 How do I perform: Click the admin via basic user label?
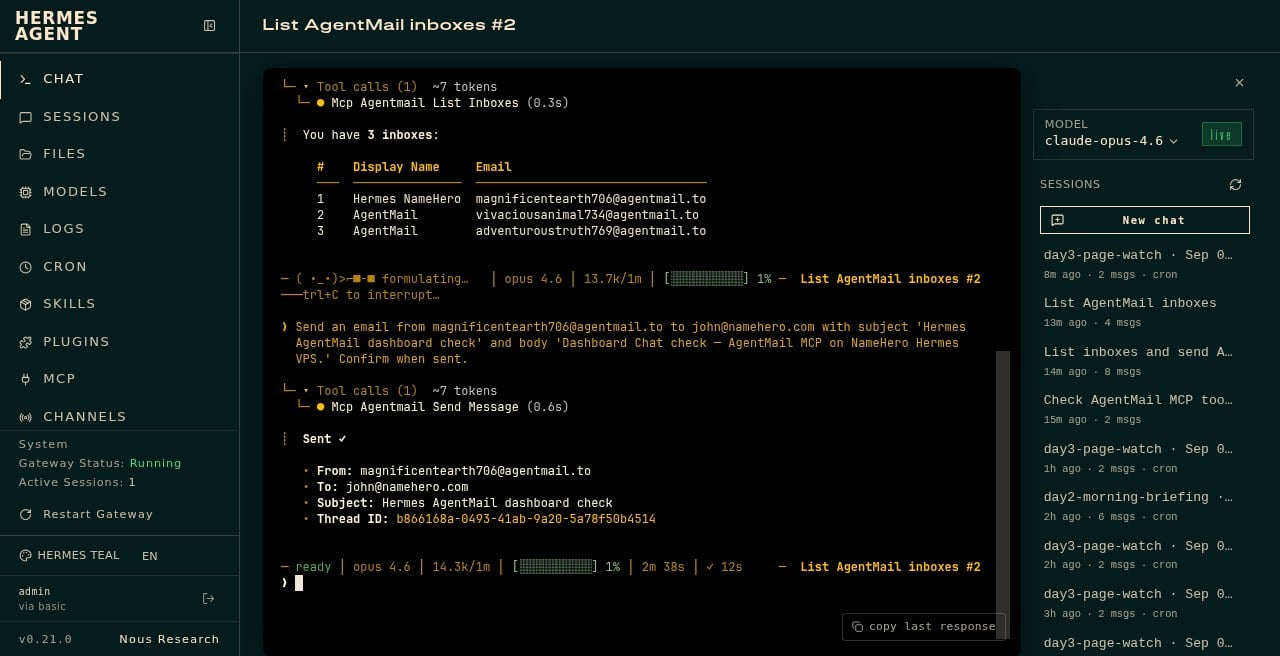tap(42, 599)
